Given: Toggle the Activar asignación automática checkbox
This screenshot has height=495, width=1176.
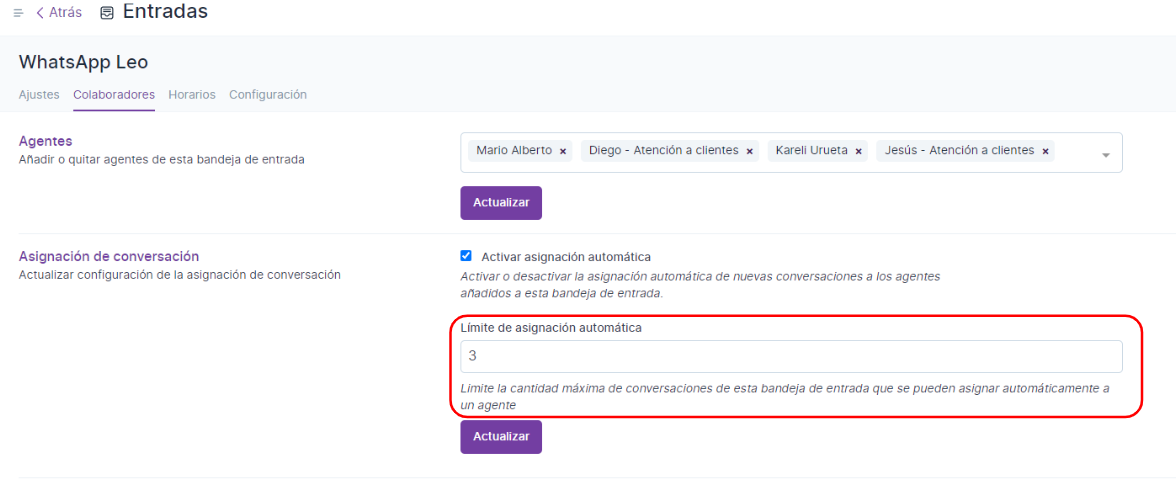Looking at the screenshot, I should pyautogui.click(x=466, y=256).
